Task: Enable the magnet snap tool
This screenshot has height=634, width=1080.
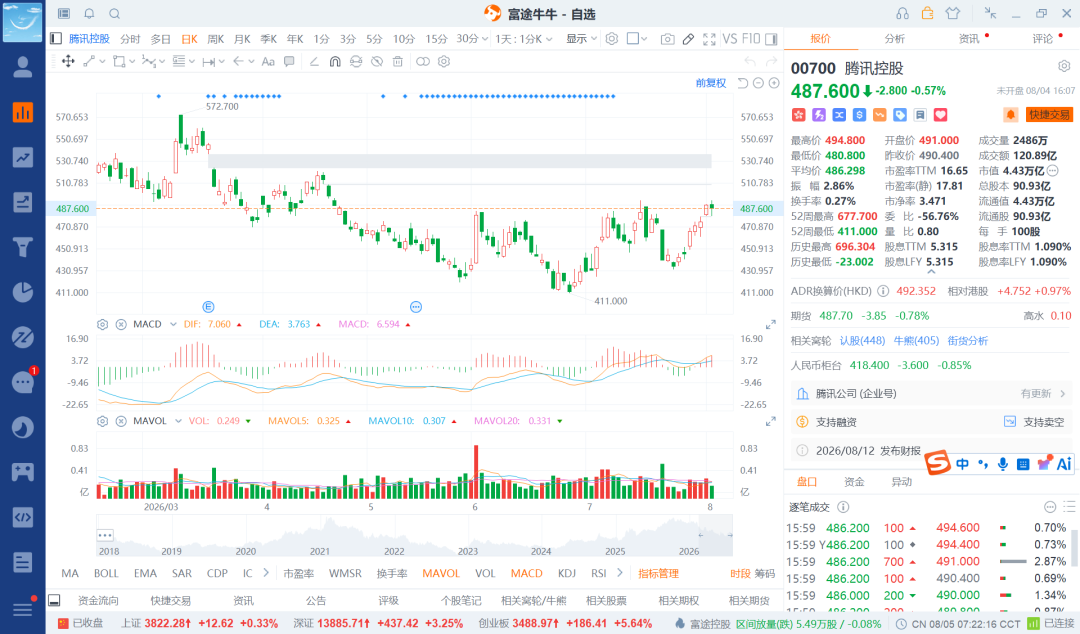Action: click(335, 61)
